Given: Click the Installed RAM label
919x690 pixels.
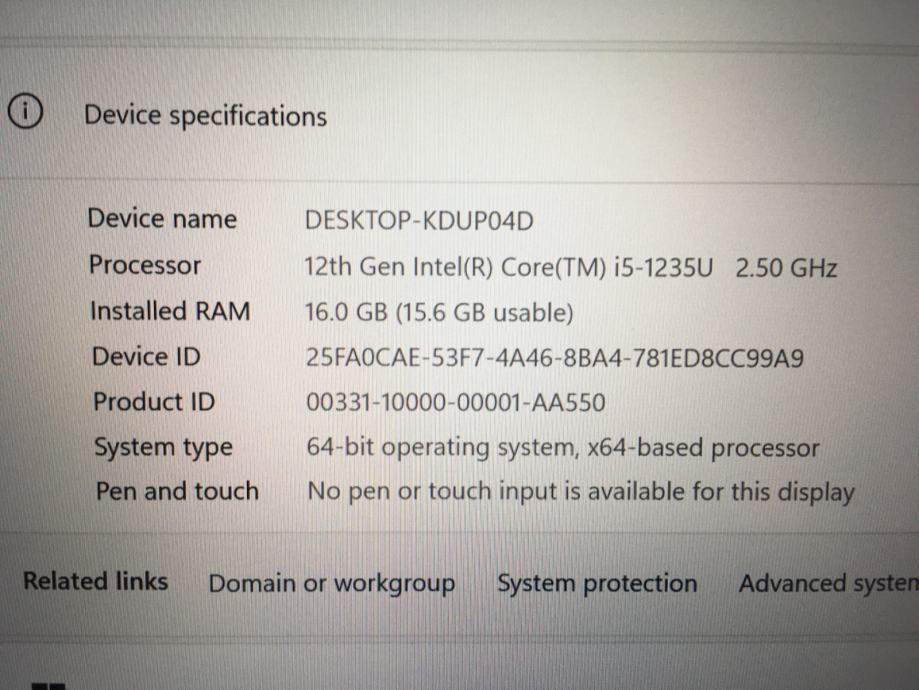Looking at the screenshot, I should pos(169,311).
